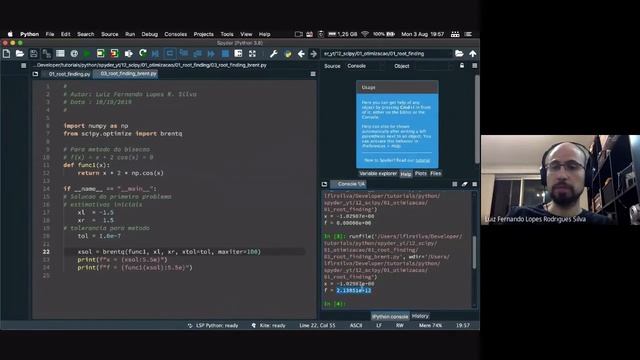Switch to the 01_root_finding.py tab
The width and height of the screenshot is (640, 360).
[69, 74]
